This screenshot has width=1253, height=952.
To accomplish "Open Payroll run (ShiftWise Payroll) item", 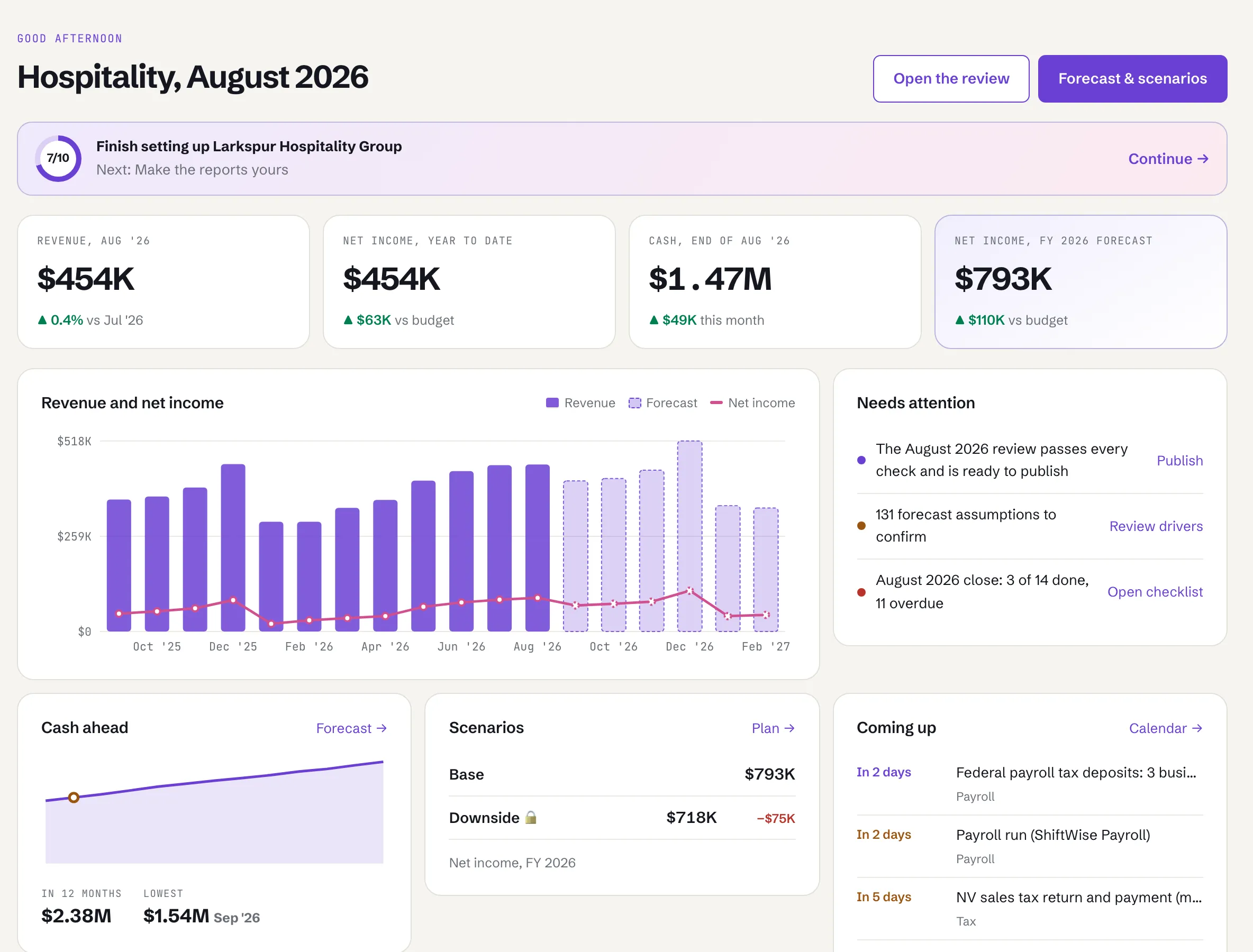I will [x=1030, y=847].
